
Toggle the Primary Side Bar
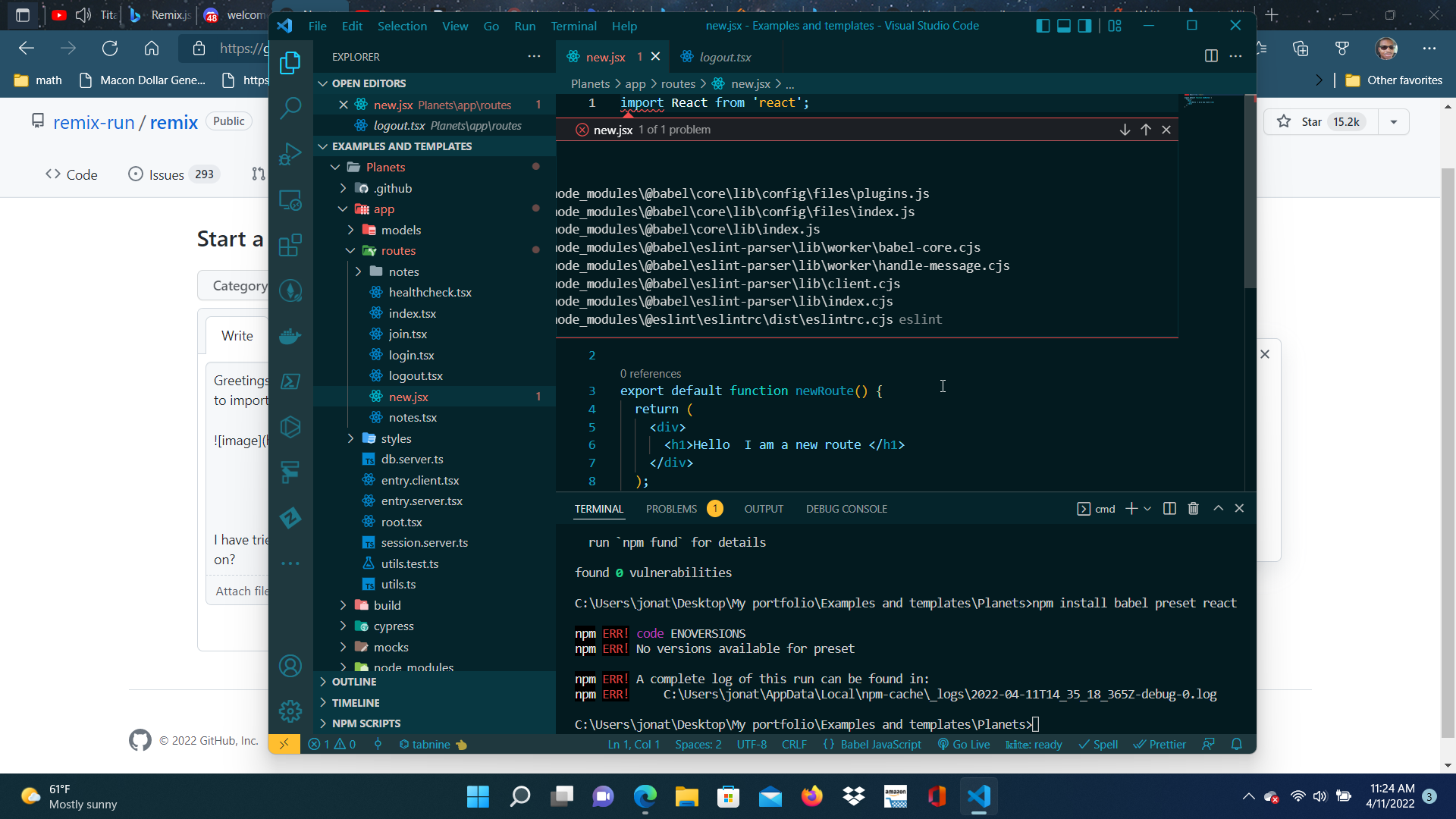click(x=1043, y=26)
